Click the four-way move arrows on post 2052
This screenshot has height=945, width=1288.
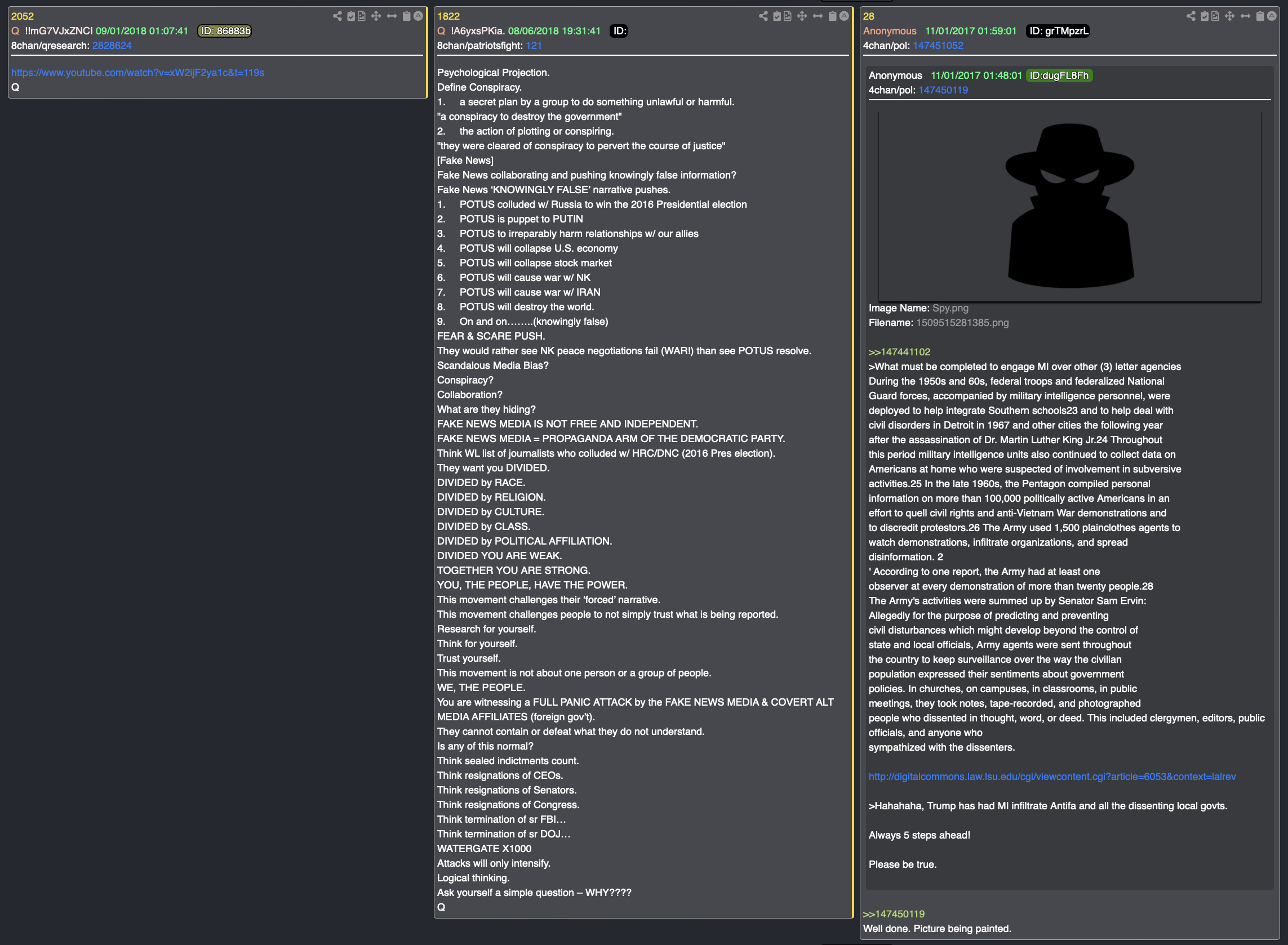point(376,16)
